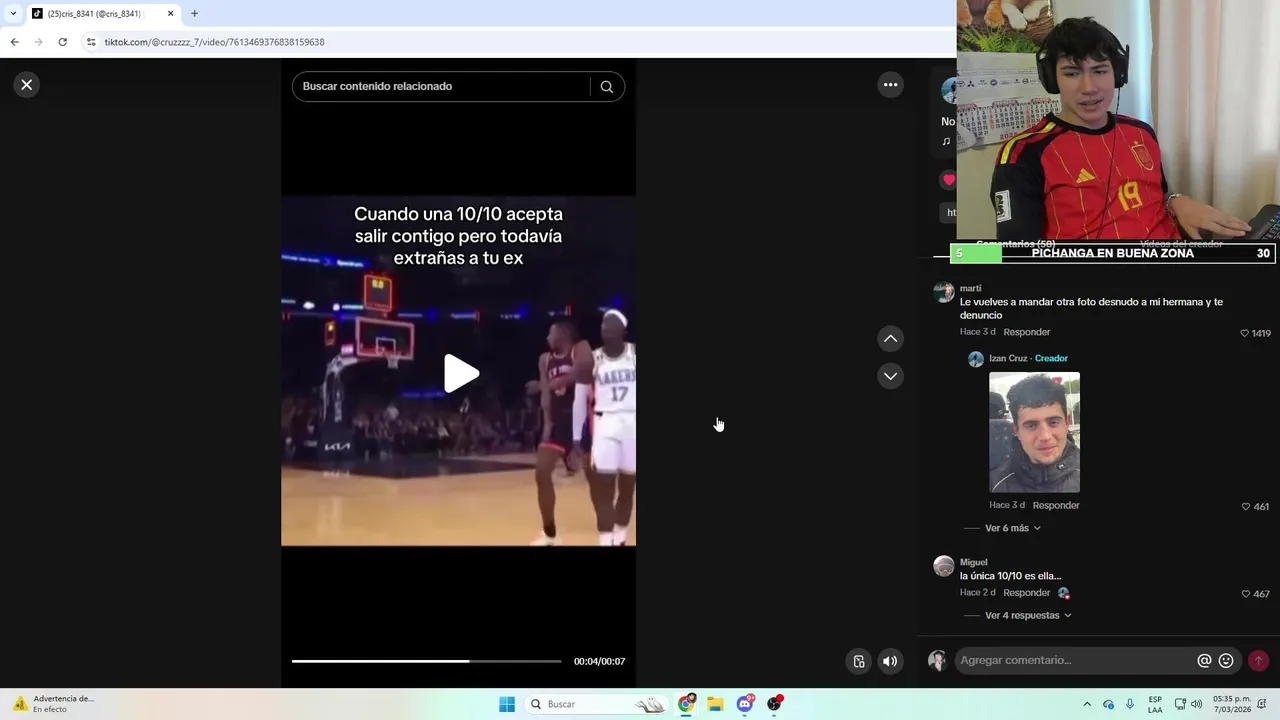Click the video time '00:04/00:07'
Viewport: 1280px width, 720px height.
599,661
